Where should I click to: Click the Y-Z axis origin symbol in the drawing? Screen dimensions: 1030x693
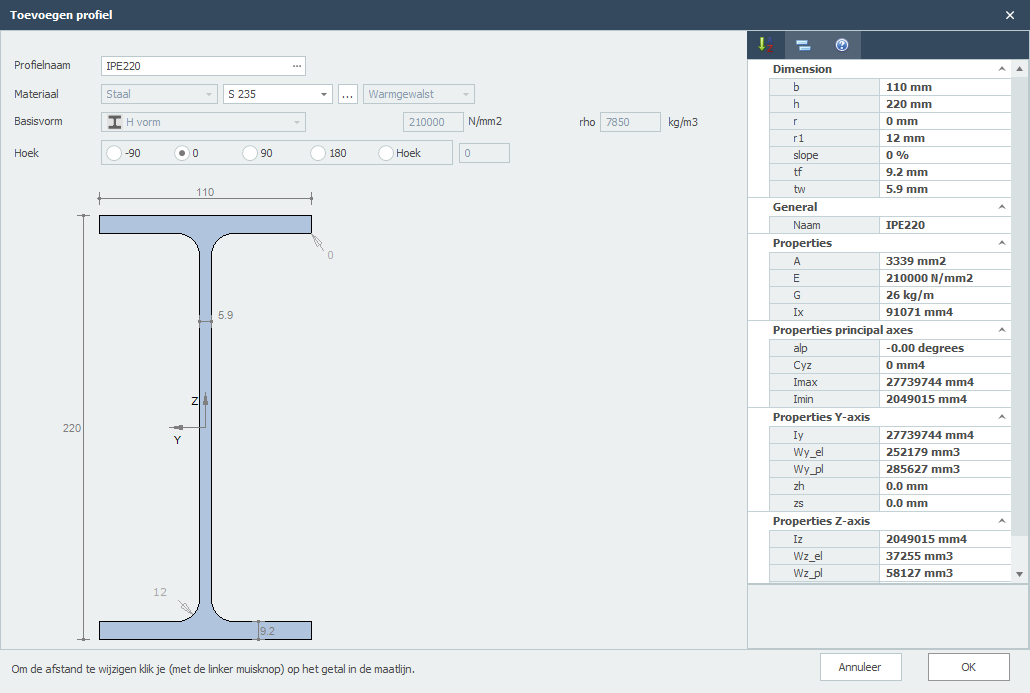point(204,427)
